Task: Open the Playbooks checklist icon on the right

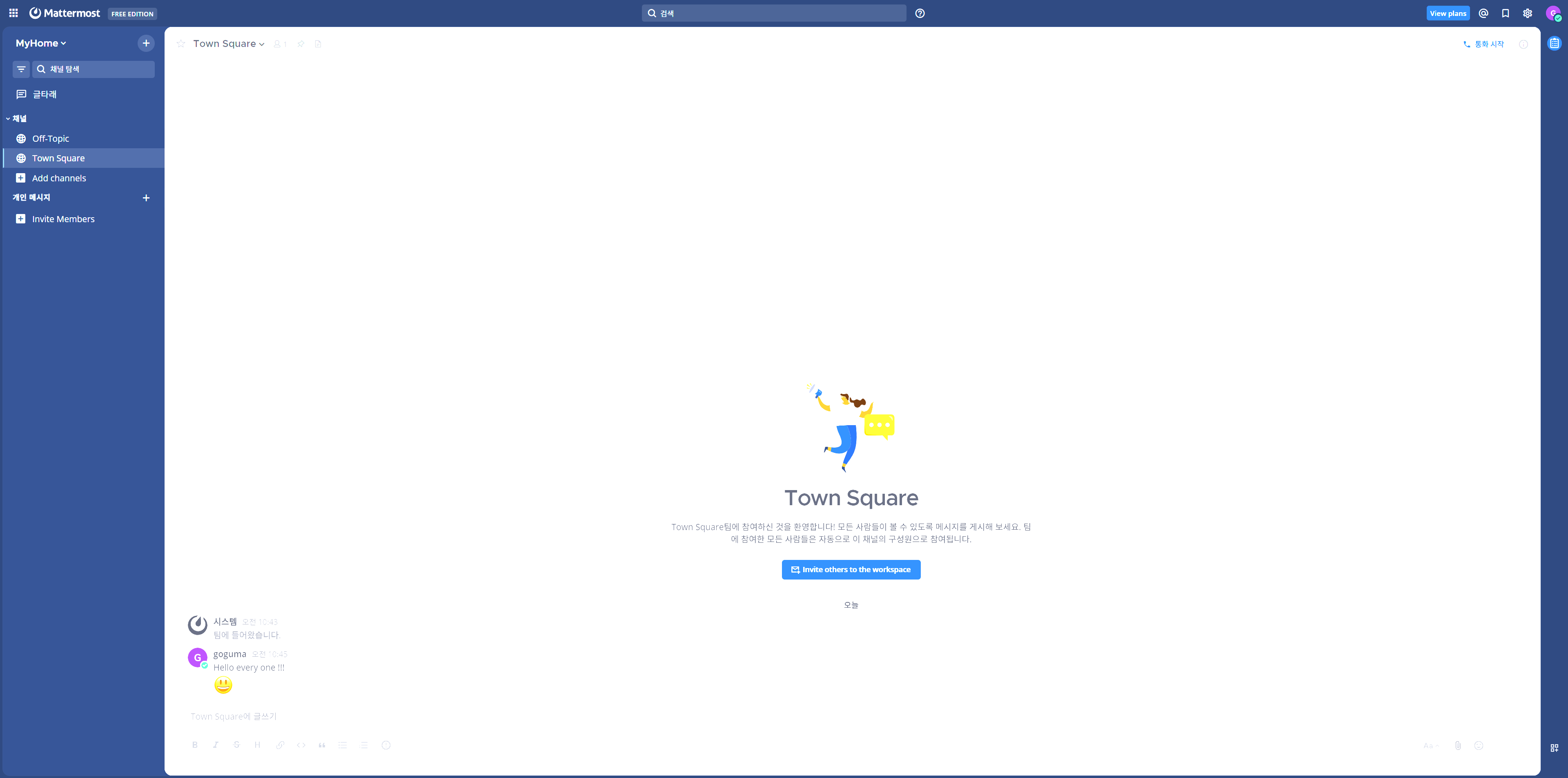Action: (1554, 43)
